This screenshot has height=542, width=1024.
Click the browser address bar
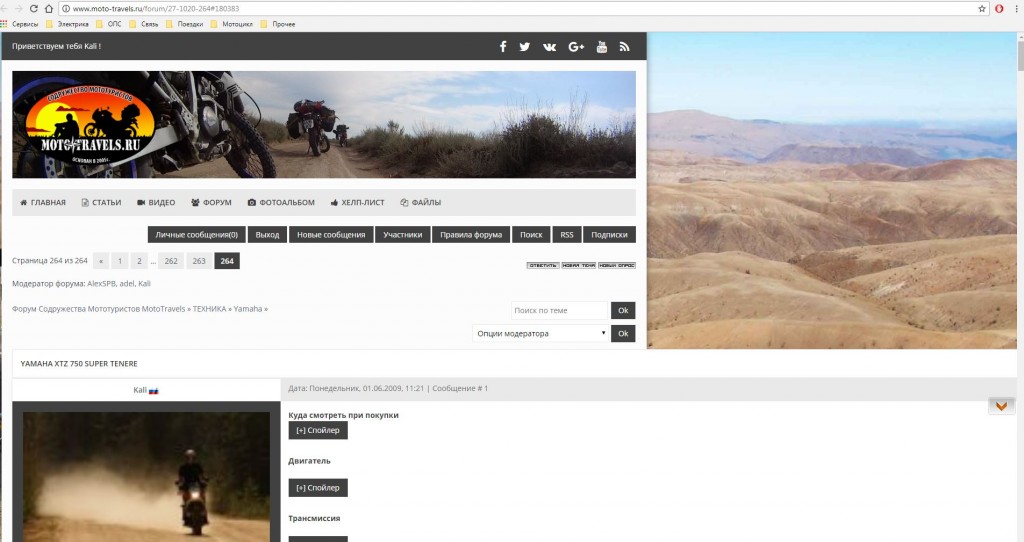pos(522,8)
